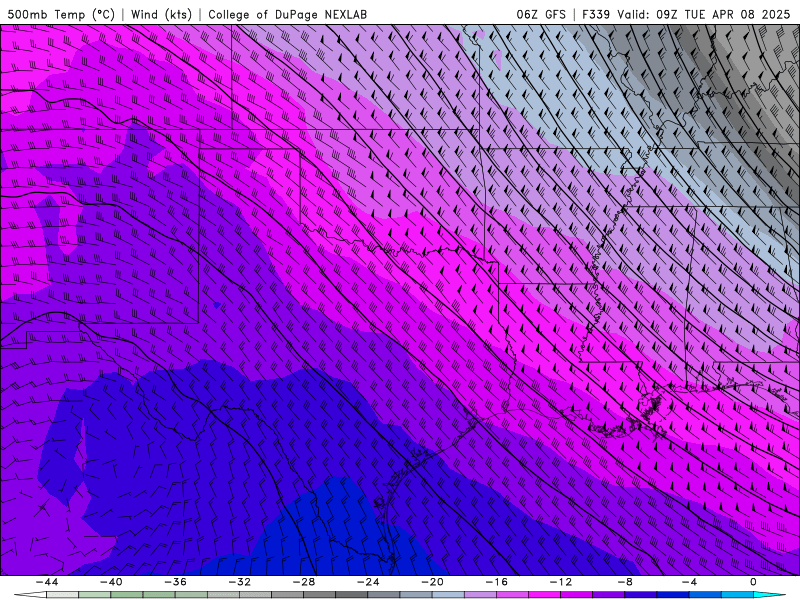Click the -20 colorbar label
This screenshot has width=800, height=600.
(432, 582)
